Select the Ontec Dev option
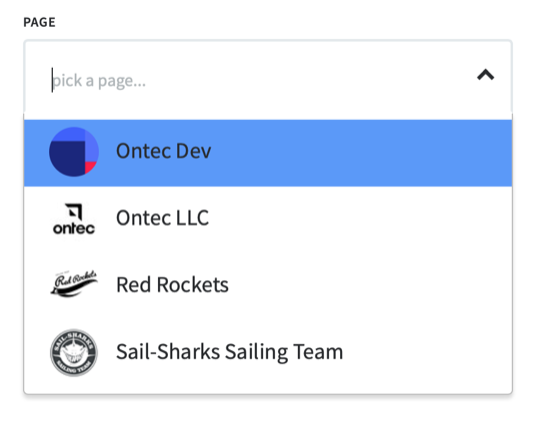The width and height of the screenshot is (540, 422). (x=268, y=153)
